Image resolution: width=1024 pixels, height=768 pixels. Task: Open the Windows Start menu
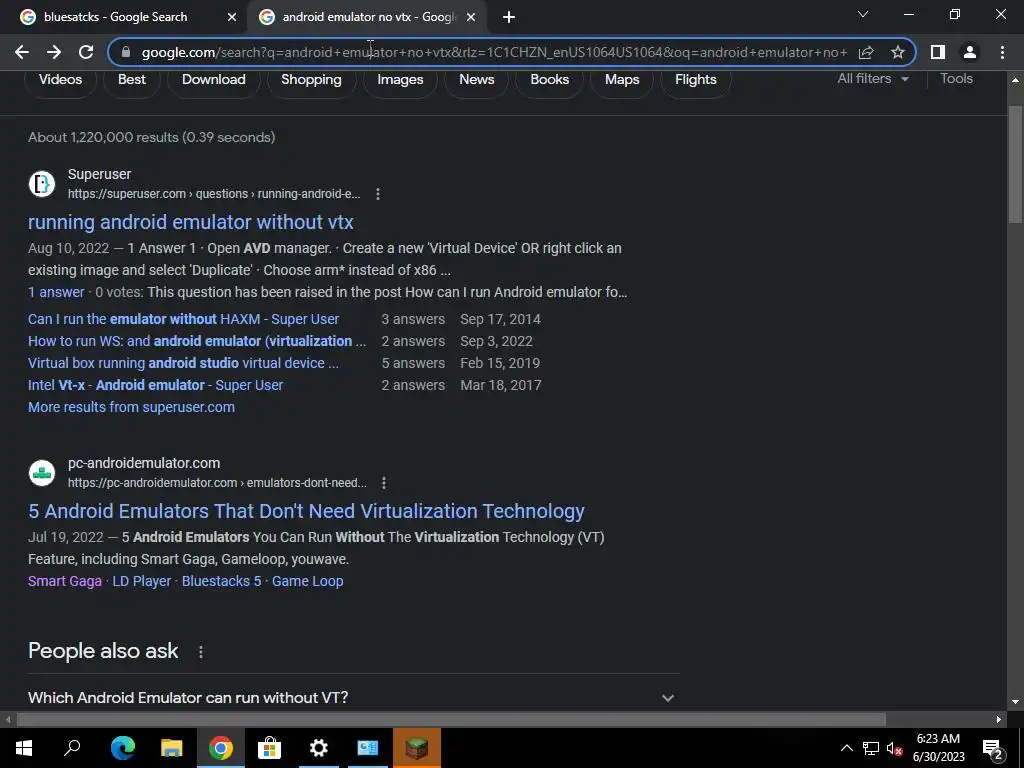coord(24,748)
